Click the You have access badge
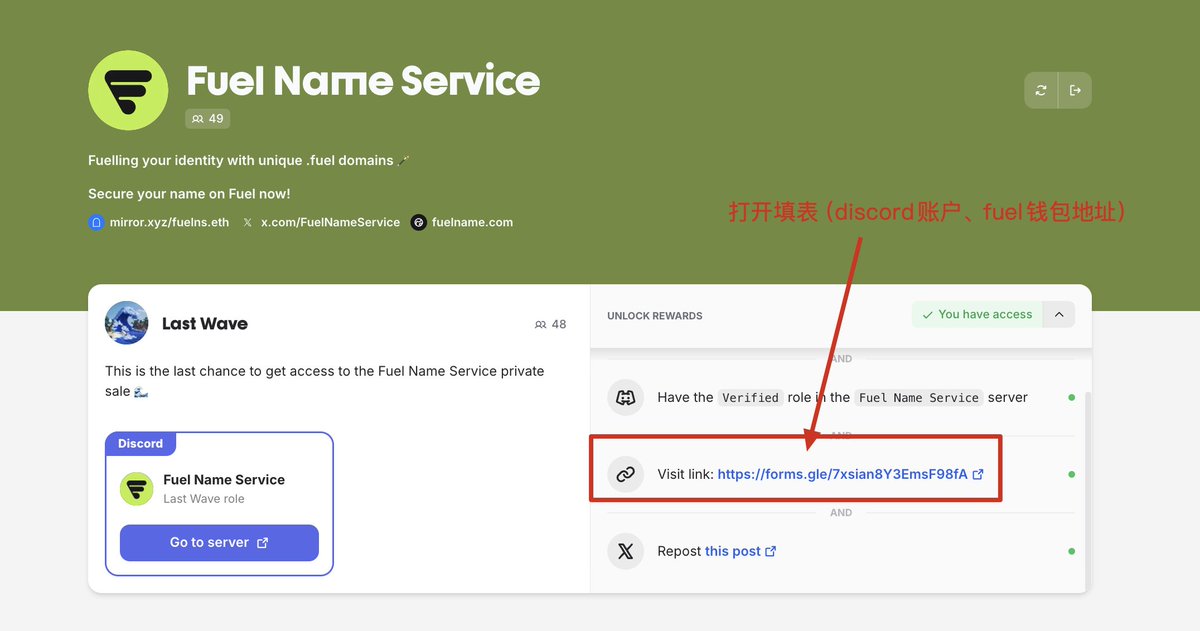The width and height of the screenshot is (1200, 631). (977, 314)
